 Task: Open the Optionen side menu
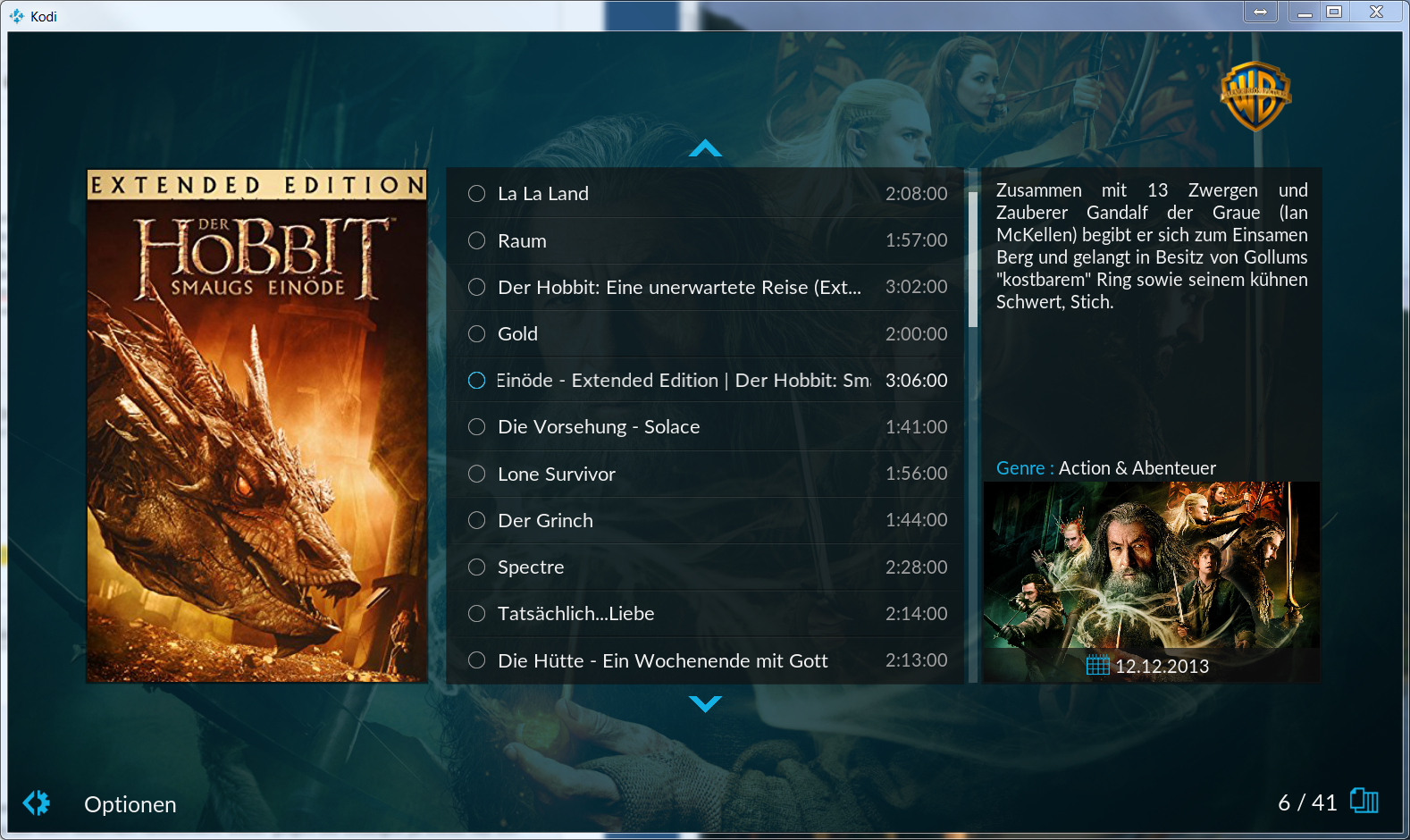130,804
